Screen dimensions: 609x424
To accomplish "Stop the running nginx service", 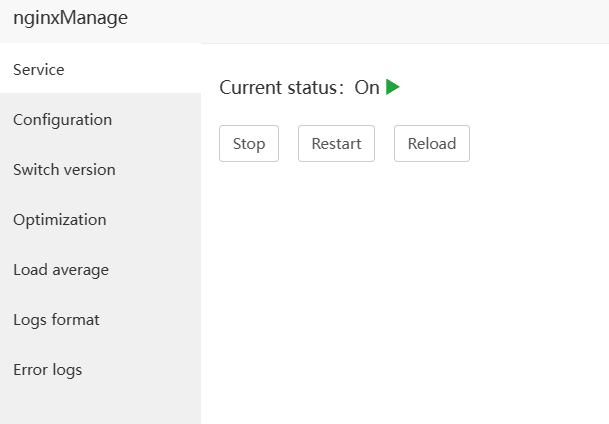I will (249, 143).
